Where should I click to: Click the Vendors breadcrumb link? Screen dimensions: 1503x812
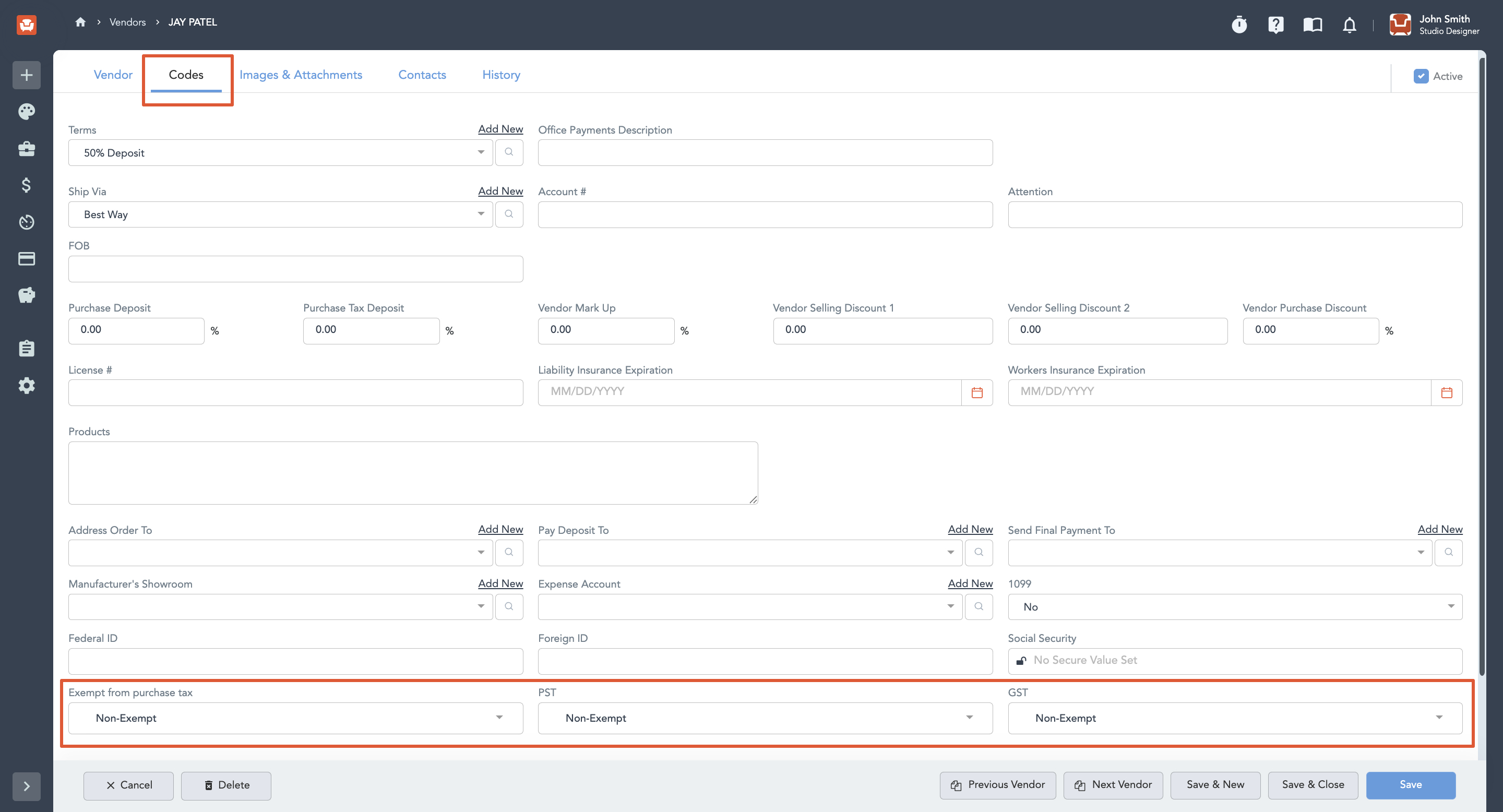(x=127, y=22)
